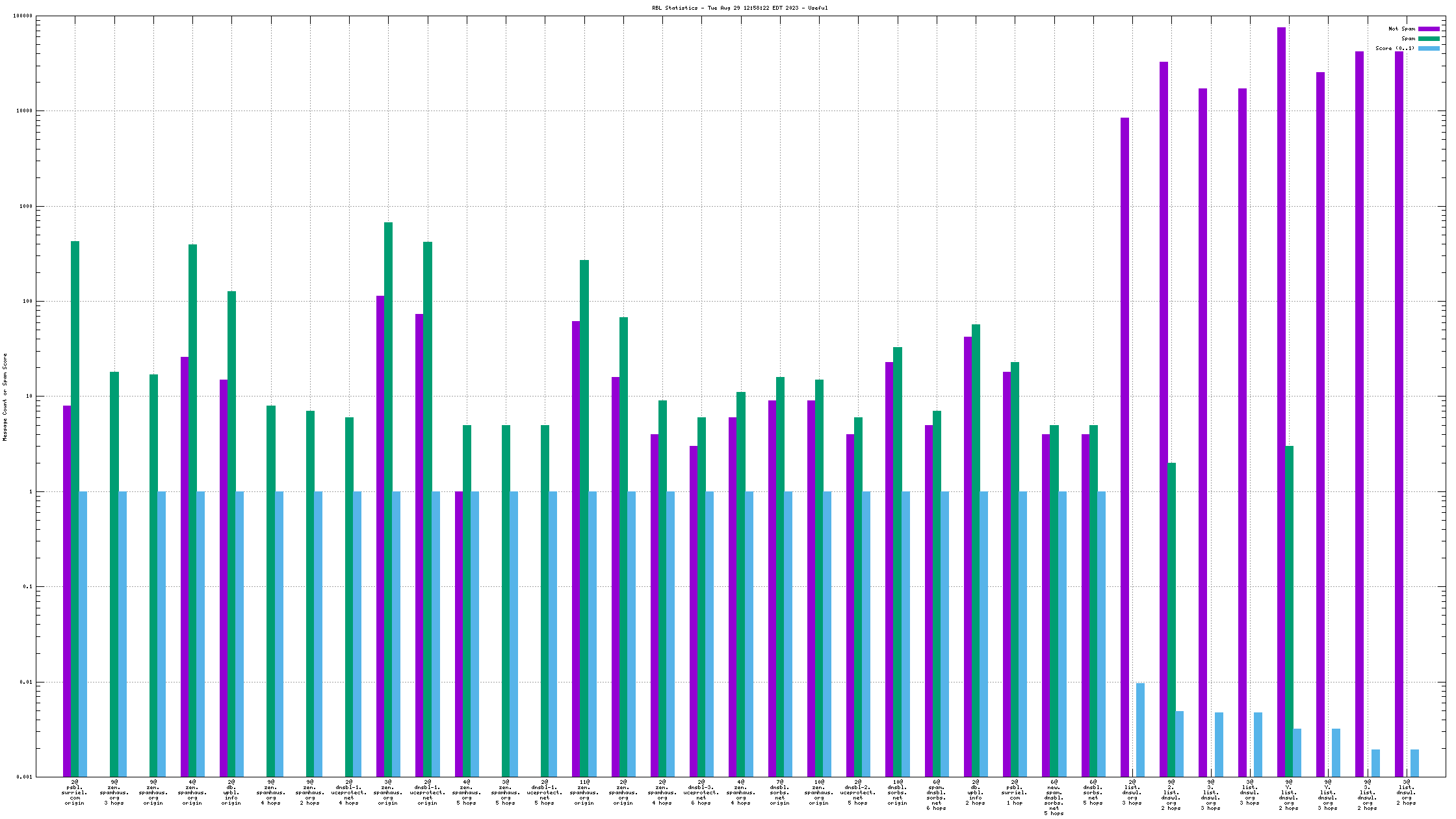Click the spam.dnsbl.sorbs.net 6 hops label

pyautogui.click(x=937, y=795)
